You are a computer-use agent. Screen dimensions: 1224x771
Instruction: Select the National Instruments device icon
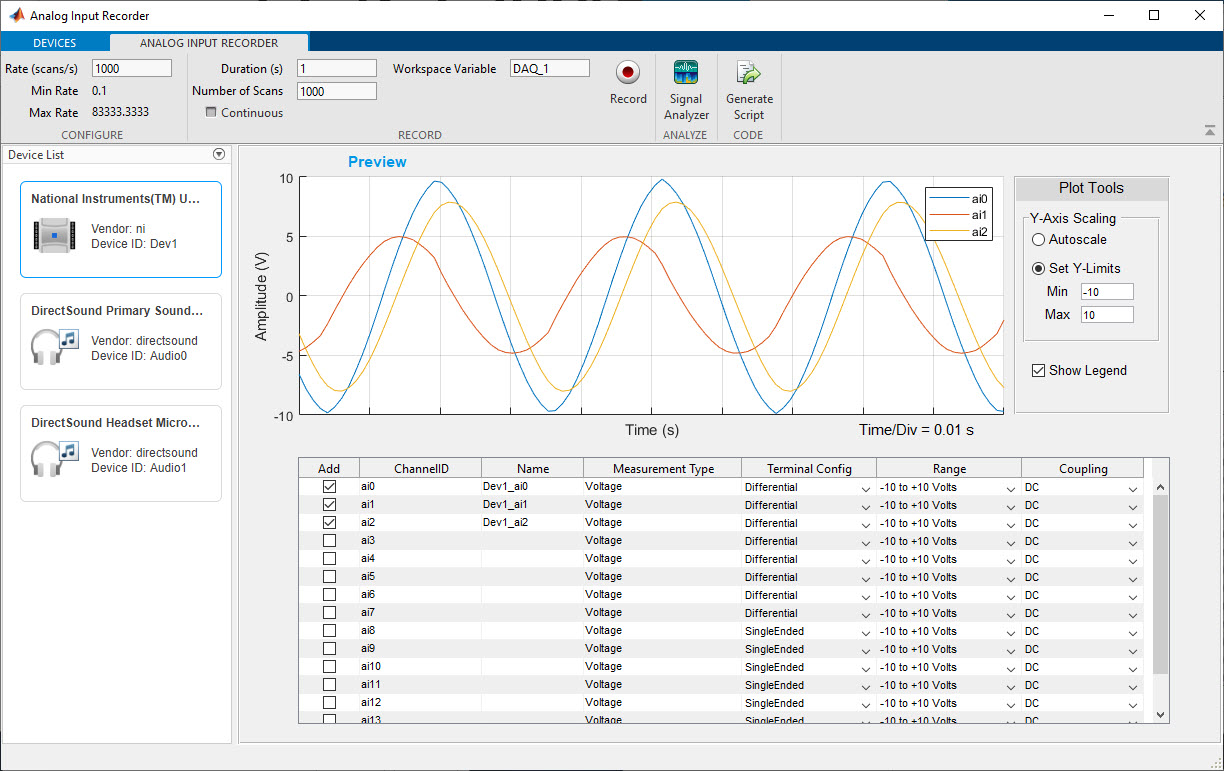(54, 235)
